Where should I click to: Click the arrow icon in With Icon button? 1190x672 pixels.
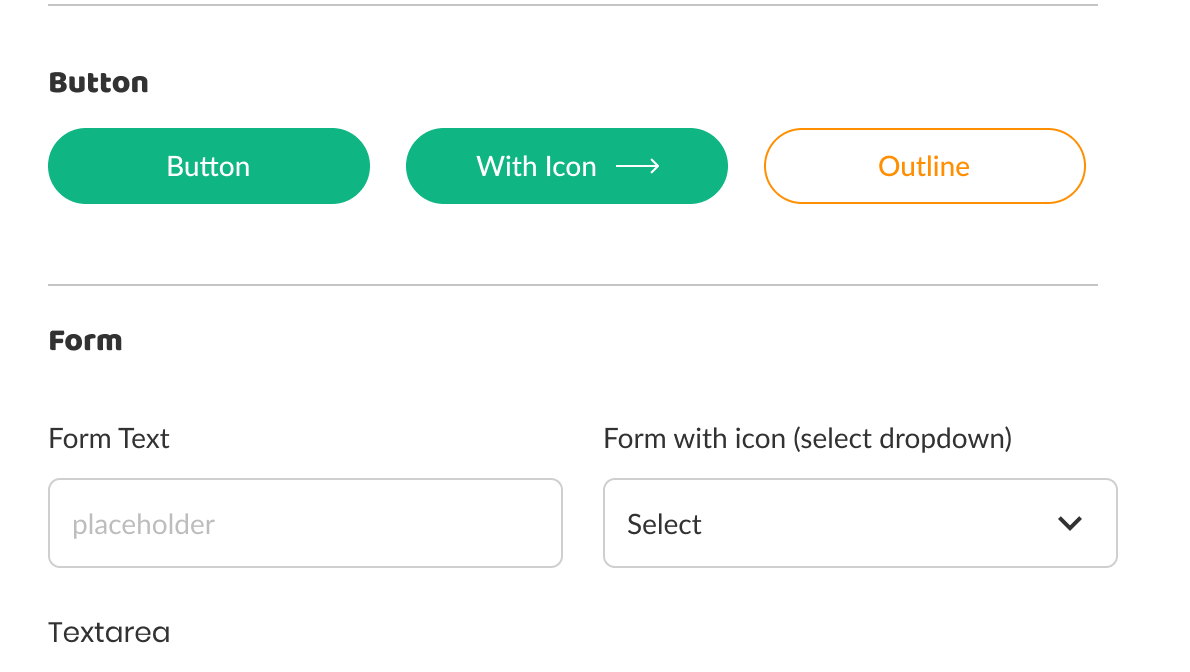tap(638, 166)
